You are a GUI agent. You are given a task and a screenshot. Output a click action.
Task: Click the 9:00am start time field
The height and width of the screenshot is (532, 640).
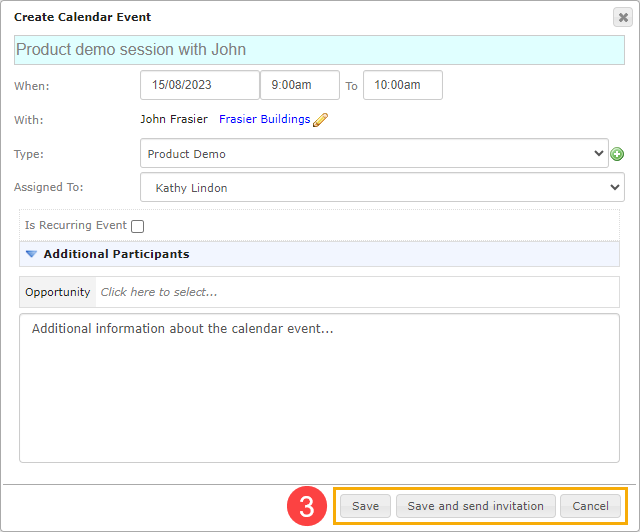pyautogui.click(x=300, y=85)
